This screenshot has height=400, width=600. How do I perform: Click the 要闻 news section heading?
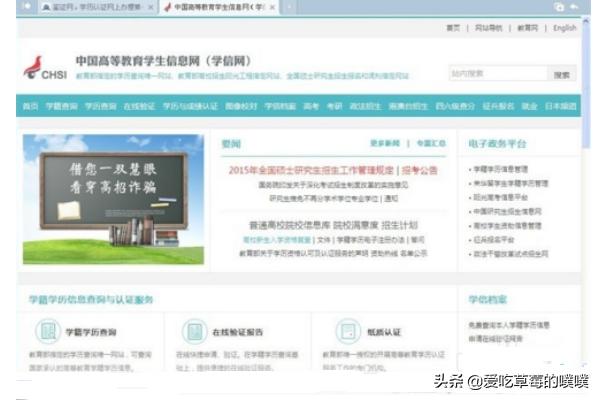click(231, 144)
